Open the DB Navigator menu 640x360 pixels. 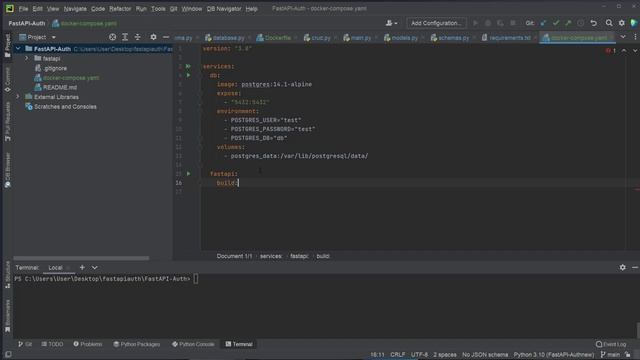[224, 9]
